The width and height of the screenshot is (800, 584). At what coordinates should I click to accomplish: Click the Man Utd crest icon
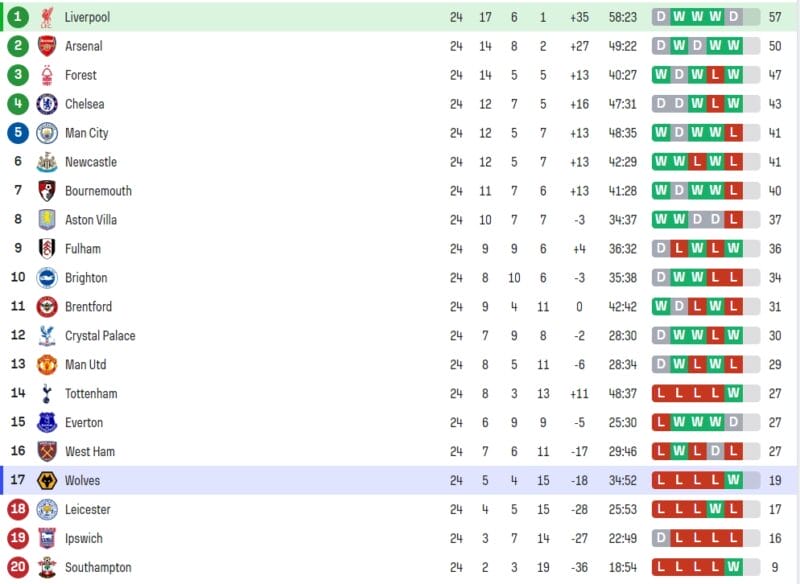(x=47, y=365)
